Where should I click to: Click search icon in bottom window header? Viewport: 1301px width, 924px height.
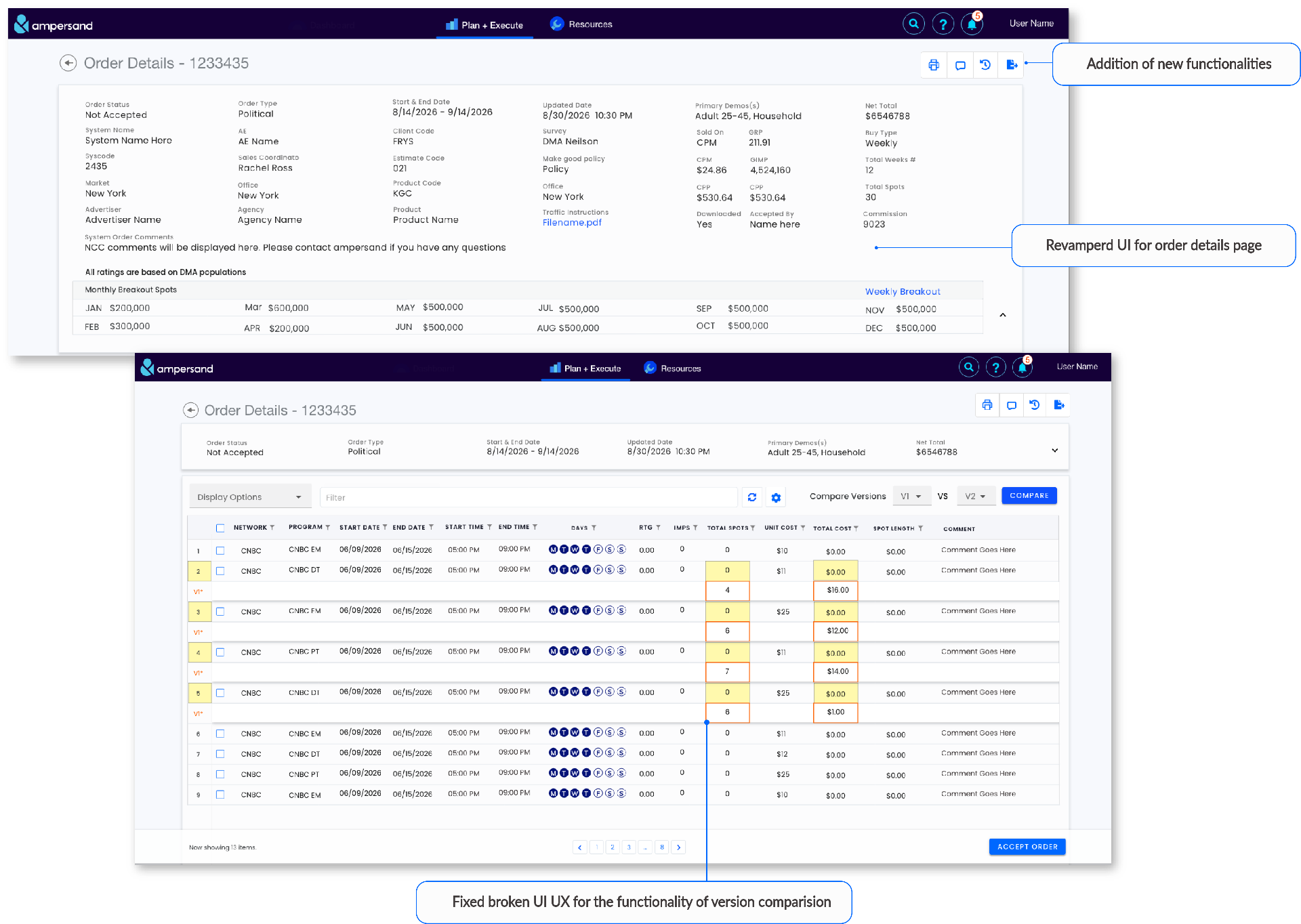point(969,367)
